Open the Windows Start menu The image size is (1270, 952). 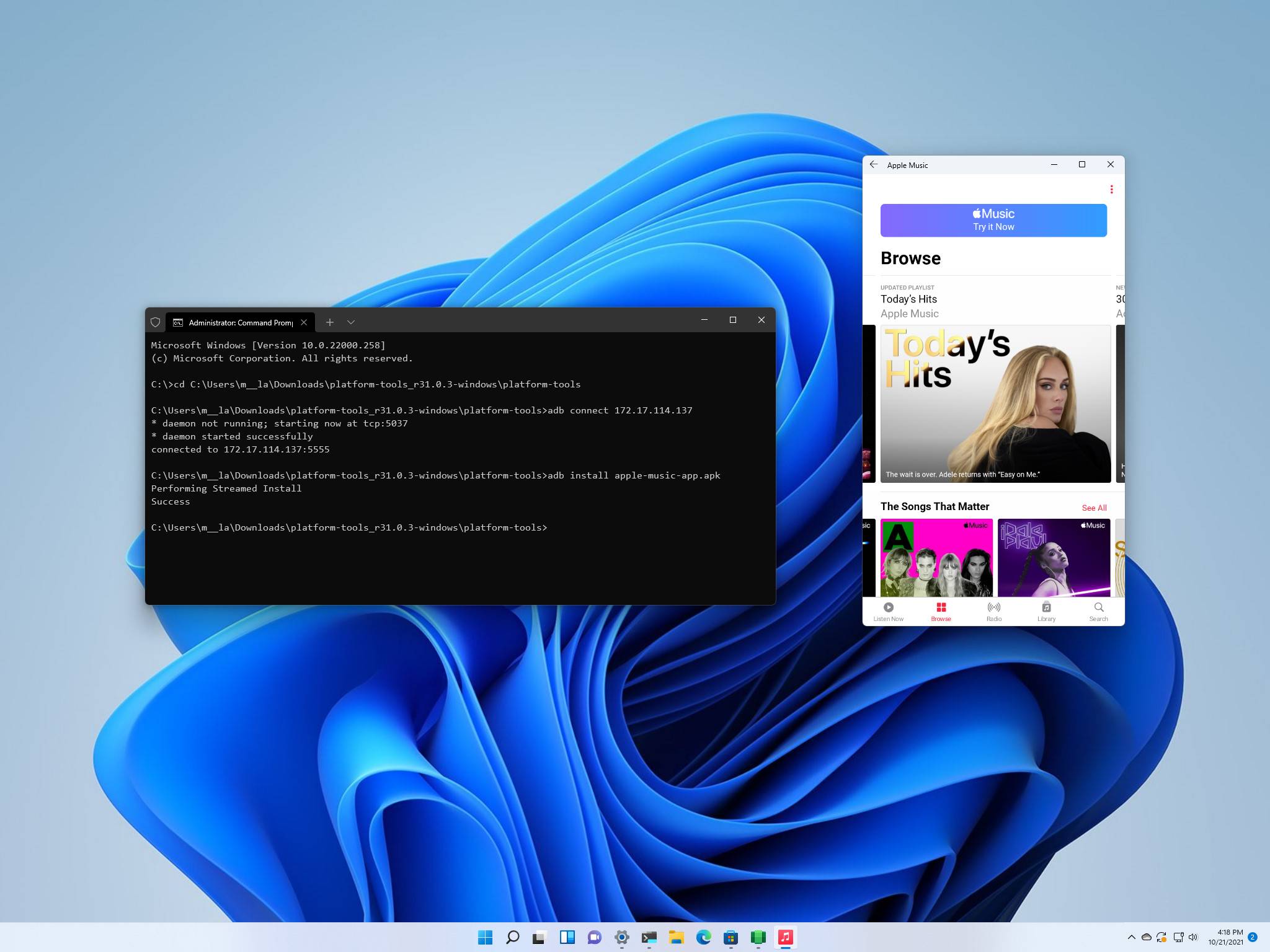[485, 937]
